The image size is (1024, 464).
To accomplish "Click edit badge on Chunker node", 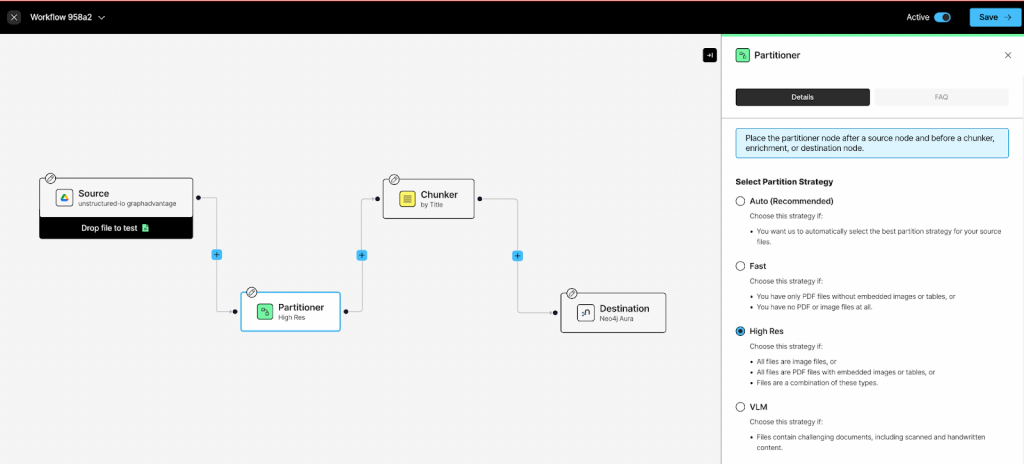I will click(394, 179).
